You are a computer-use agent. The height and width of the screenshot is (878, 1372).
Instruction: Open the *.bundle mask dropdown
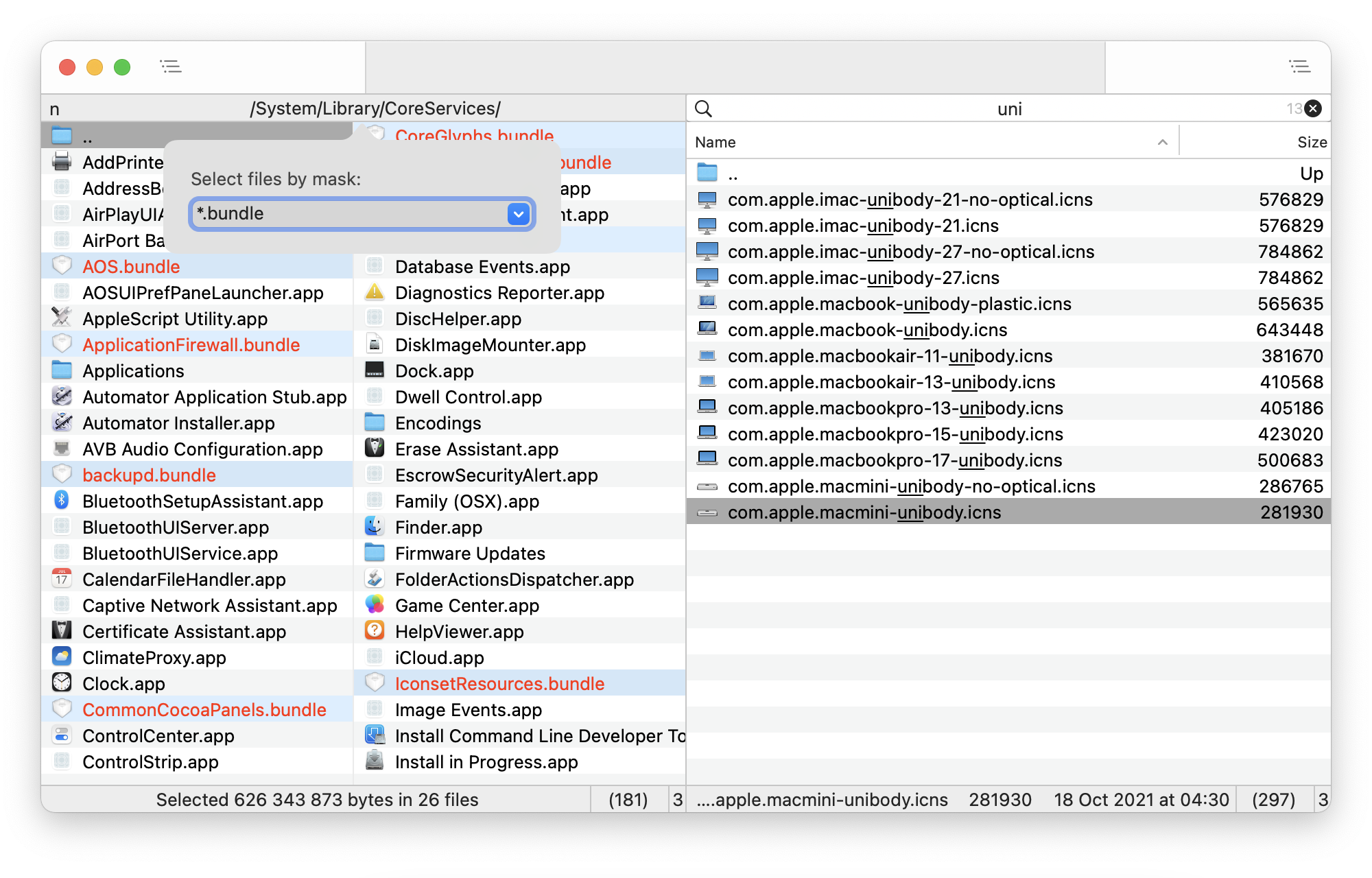point(518,213)
